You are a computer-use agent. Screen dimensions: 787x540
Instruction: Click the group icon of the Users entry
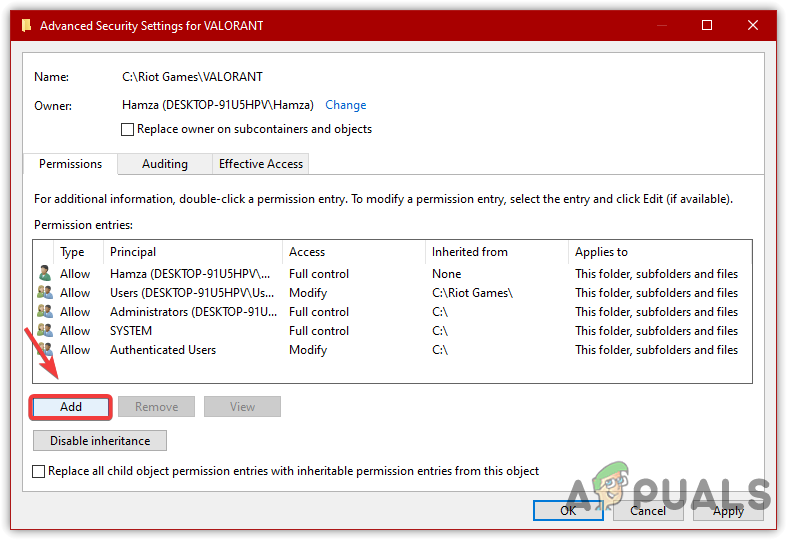(45, 292)
